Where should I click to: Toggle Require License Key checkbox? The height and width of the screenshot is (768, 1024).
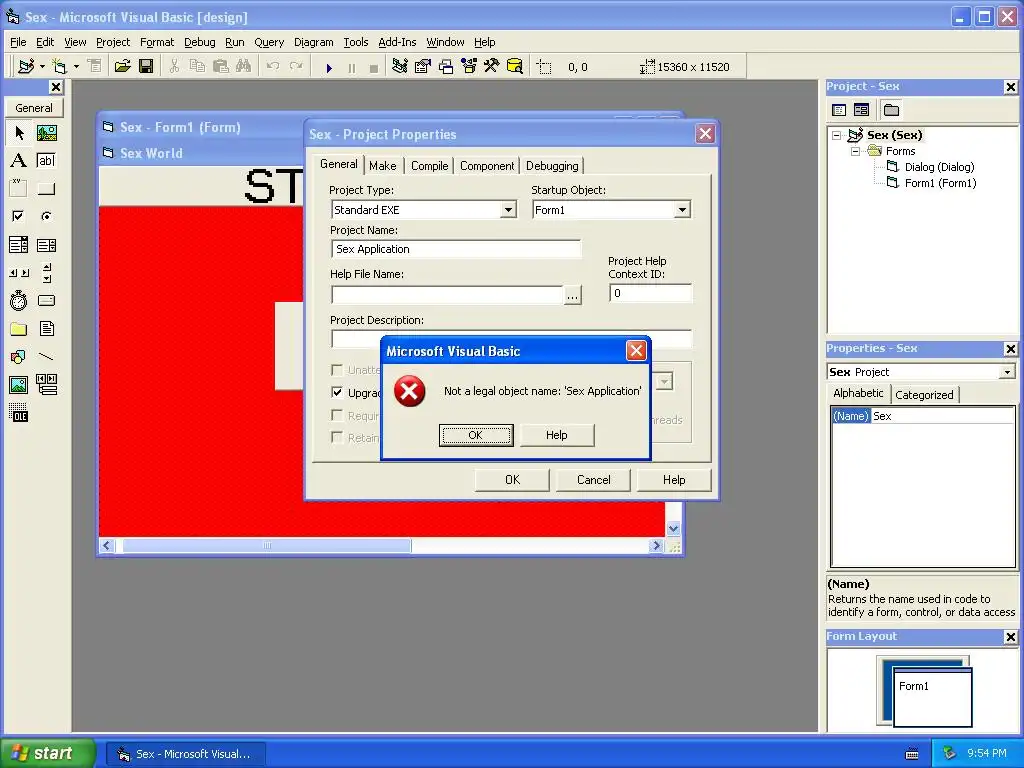(x=337, y=415)
